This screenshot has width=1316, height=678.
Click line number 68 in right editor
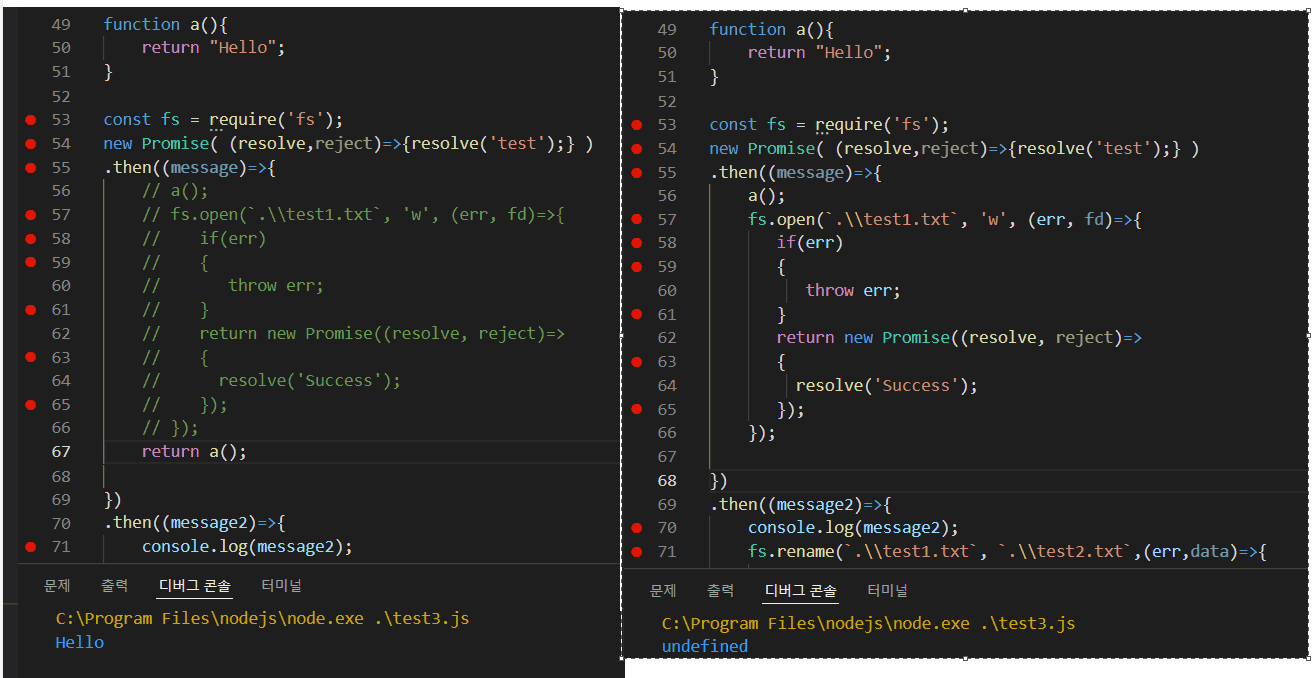point(667,480)
